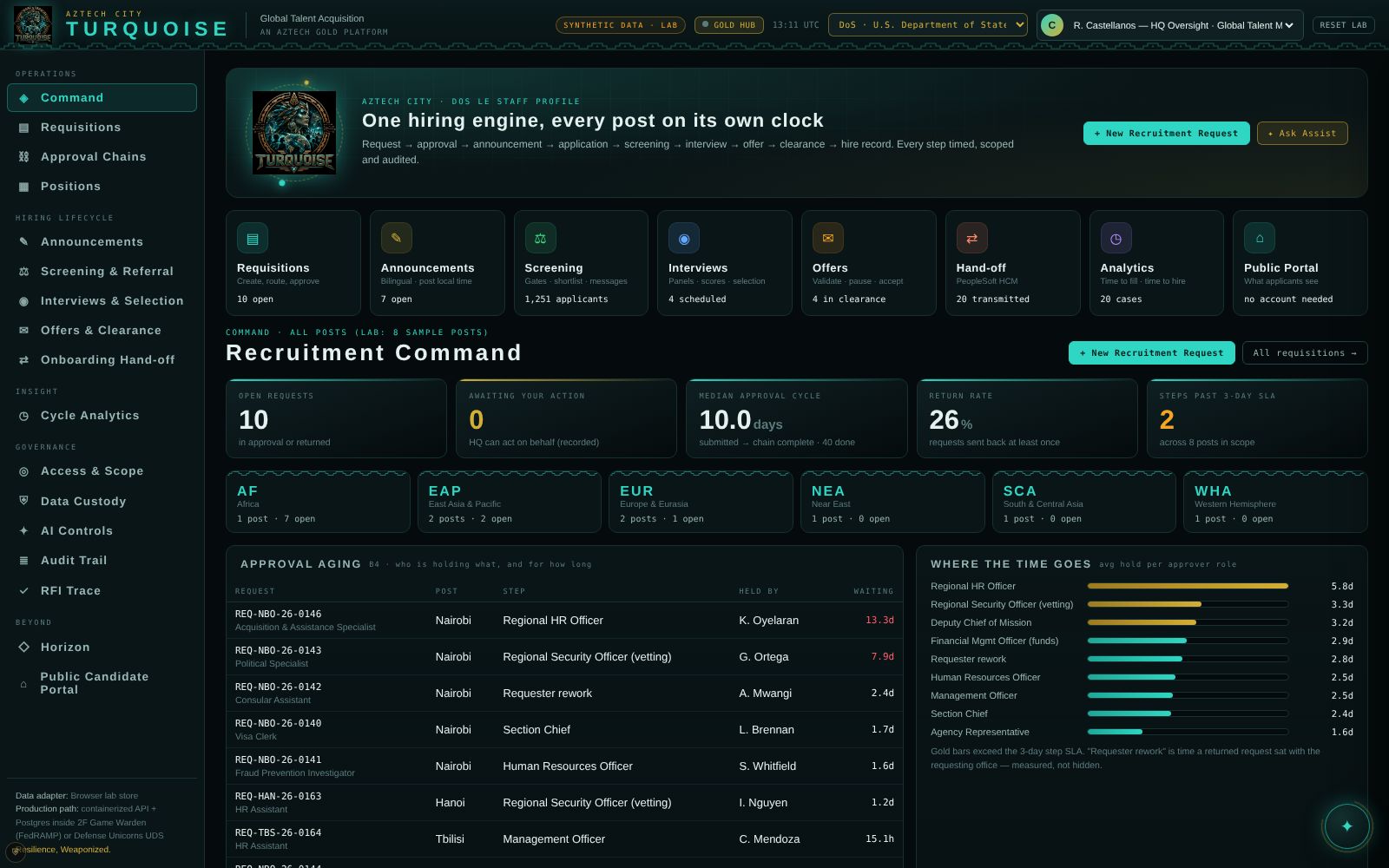1389x868 pixels.
Task: Open Audit Trail in sidebar
Action: click(102, 561)
